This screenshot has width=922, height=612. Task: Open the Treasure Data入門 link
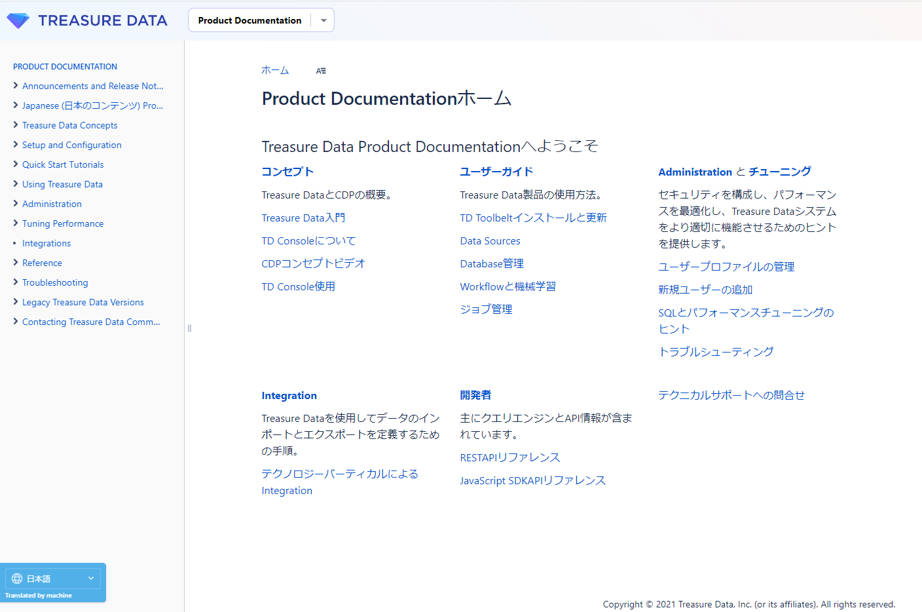303,218
